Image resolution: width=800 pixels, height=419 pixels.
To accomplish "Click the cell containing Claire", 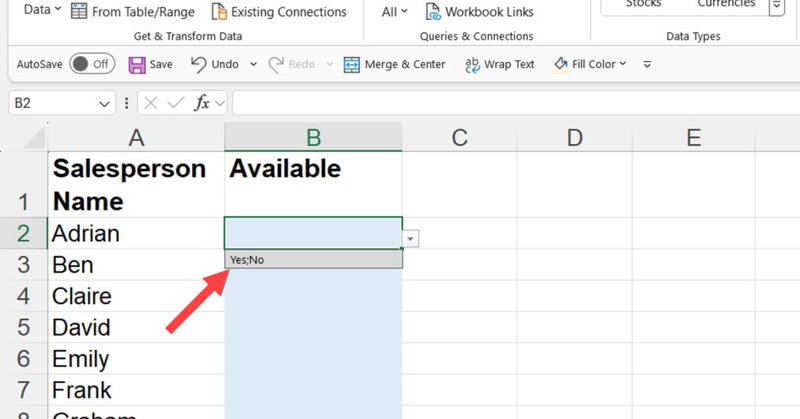I will click(x=136, y=296).
